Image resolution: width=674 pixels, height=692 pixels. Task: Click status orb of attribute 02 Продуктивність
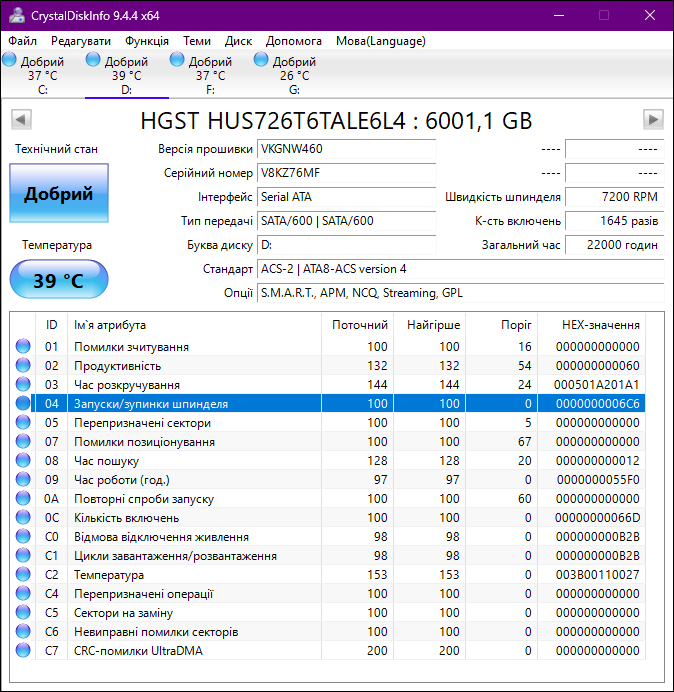[23, 365]
